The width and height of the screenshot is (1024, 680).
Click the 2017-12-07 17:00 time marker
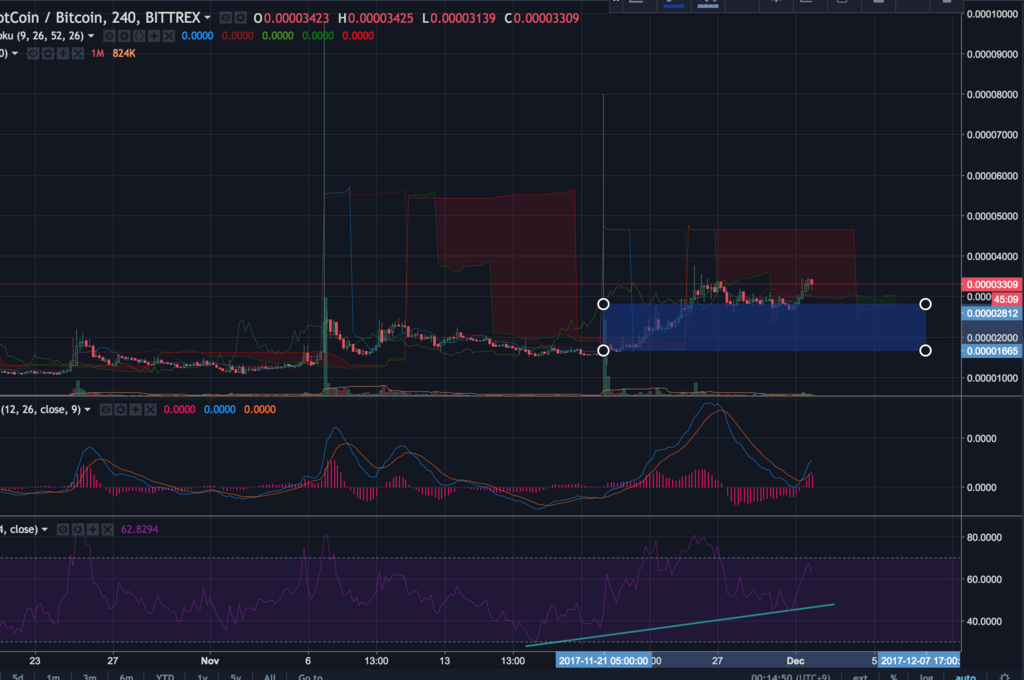point(920,660)
